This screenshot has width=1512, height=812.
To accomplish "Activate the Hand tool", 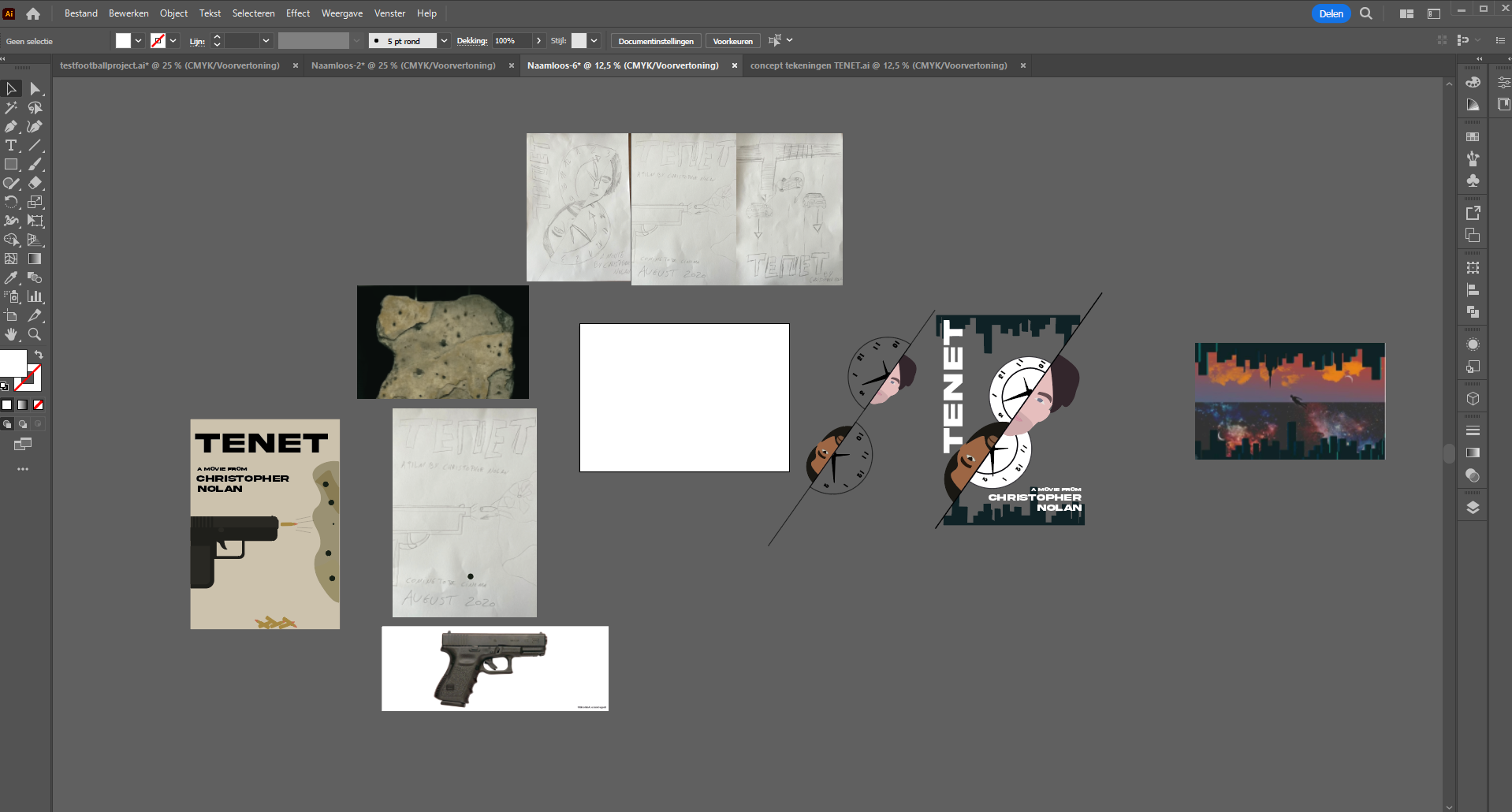I will (11, 334).
